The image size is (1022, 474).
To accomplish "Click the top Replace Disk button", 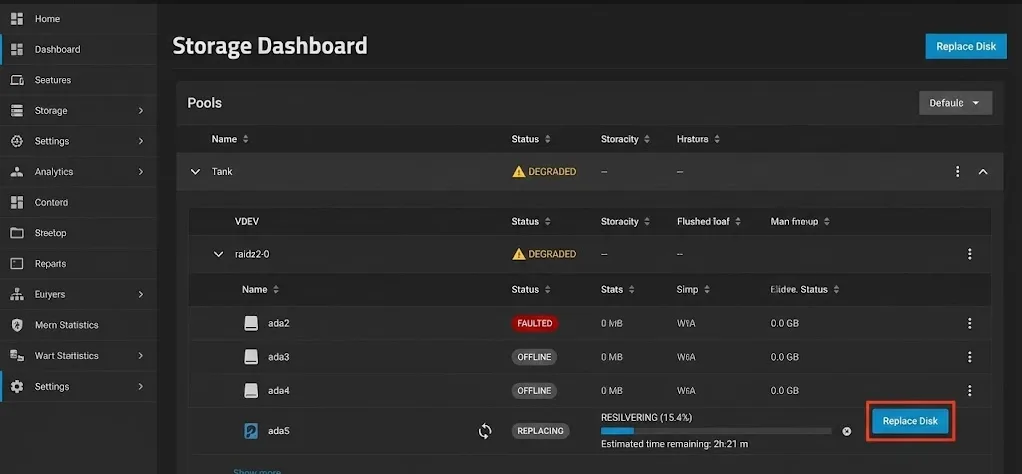I will (x=965, y=47).
